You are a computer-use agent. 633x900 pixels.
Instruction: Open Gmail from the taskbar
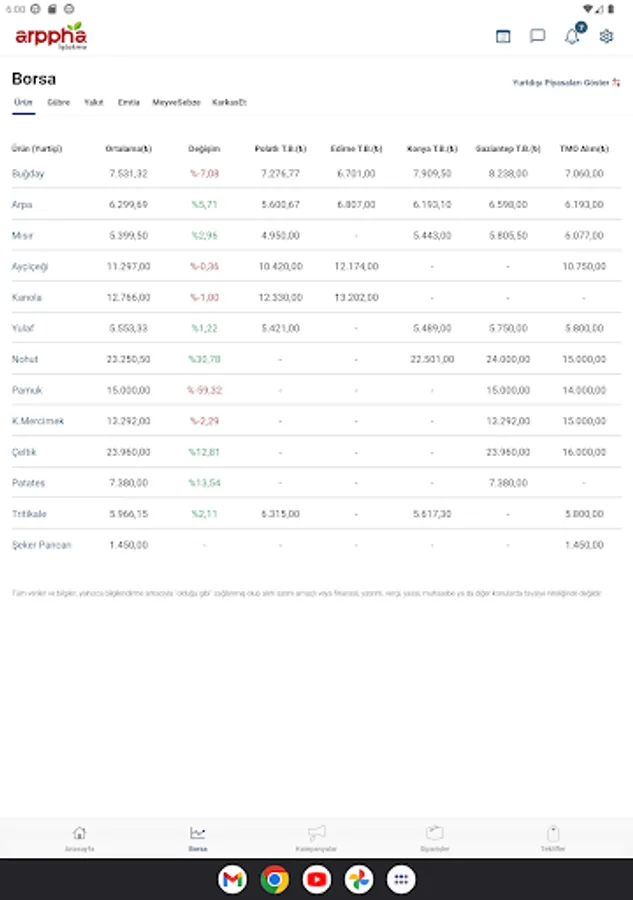point(233,880)
